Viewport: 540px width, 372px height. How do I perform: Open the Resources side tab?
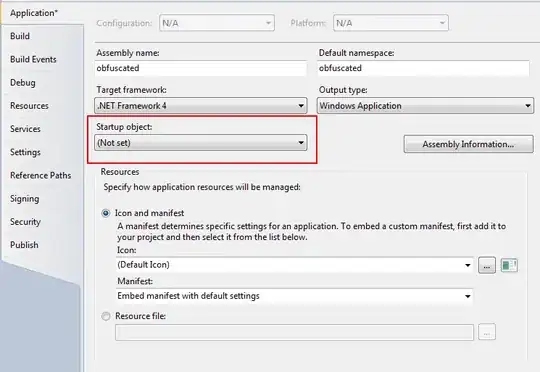(29, 106)
